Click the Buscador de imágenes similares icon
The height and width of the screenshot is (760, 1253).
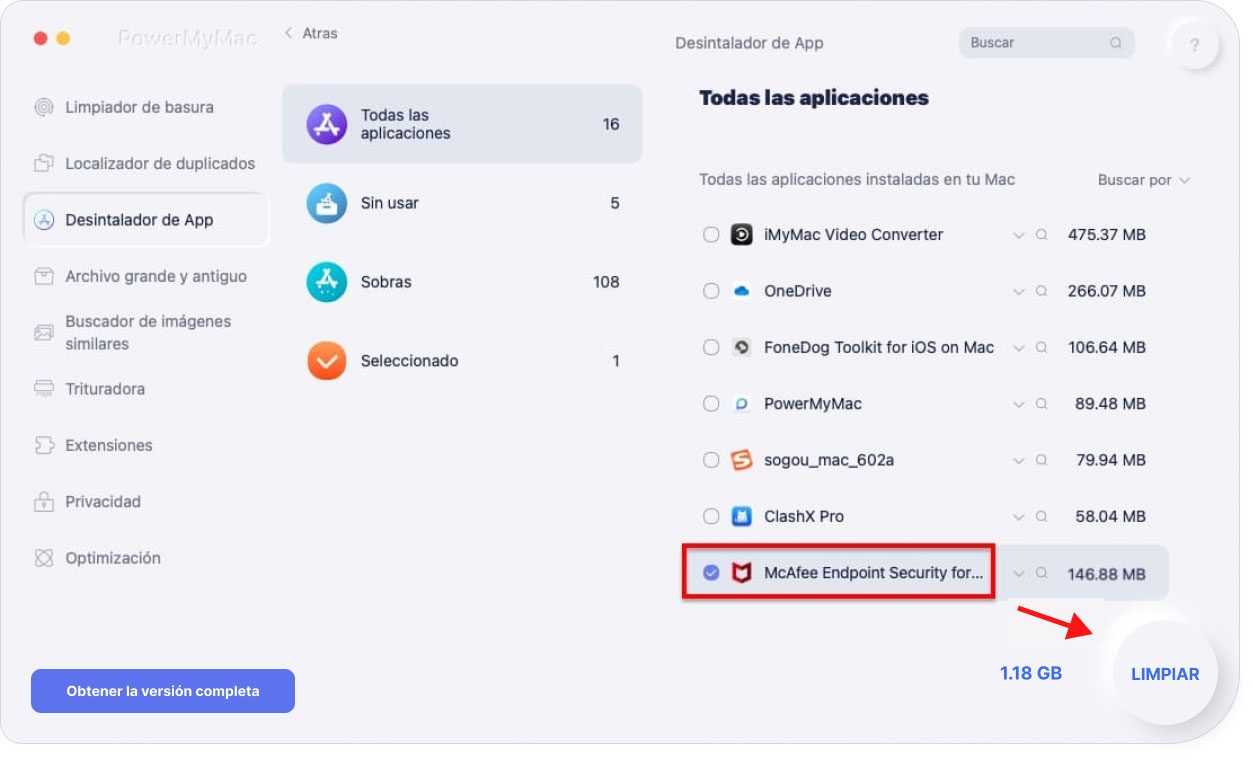(44, 332)
